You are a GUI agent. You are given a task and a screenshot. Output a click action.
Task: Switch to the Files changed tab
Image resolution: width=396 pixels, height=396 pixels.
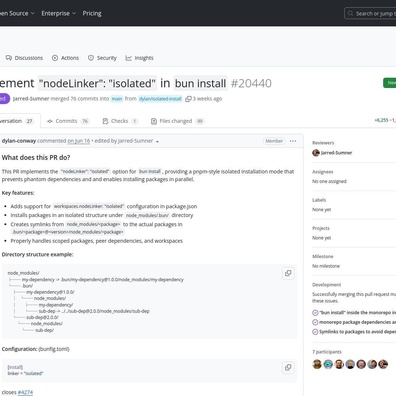177,121
